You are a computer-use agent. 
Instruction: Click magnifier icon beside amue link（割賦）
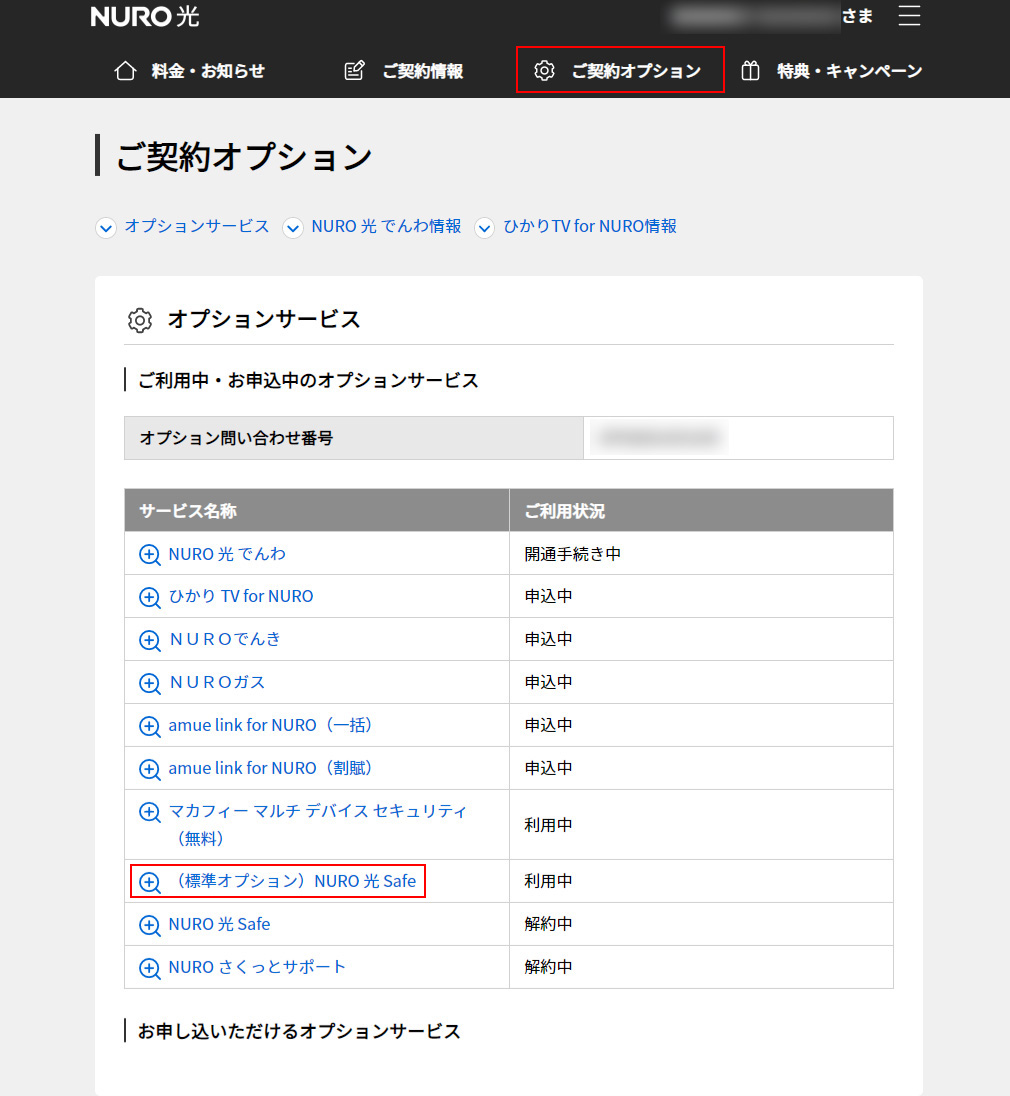point(150,769)
